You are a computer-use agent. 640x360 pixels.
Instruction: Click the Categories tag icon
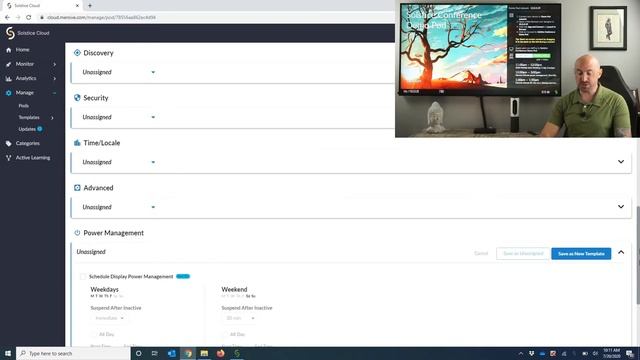click(9, 144)
